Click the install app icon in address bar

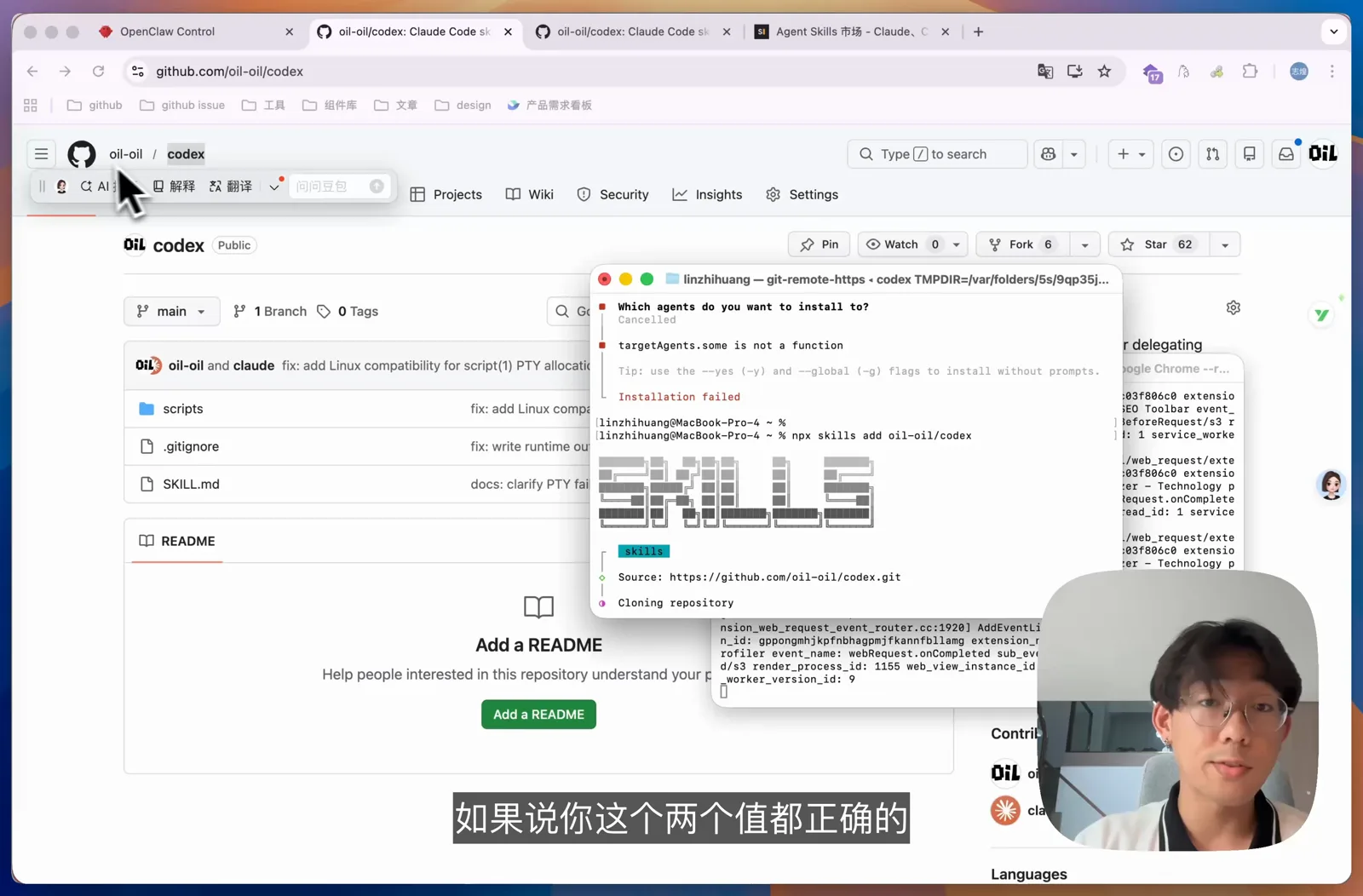[x=1075, y=72]
